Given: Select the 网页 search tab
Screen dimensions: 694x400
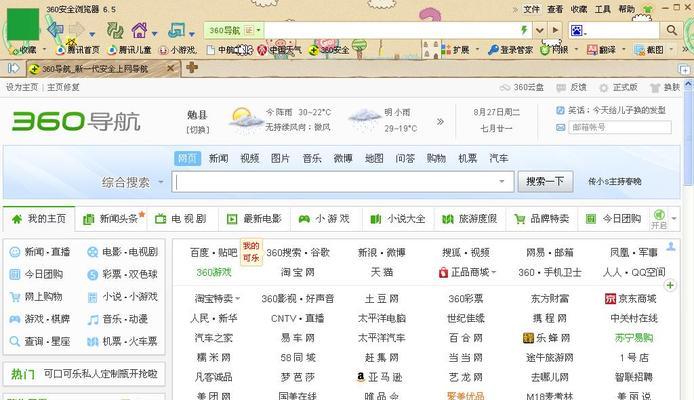Looking at the screenshot, I should [188, 158].
